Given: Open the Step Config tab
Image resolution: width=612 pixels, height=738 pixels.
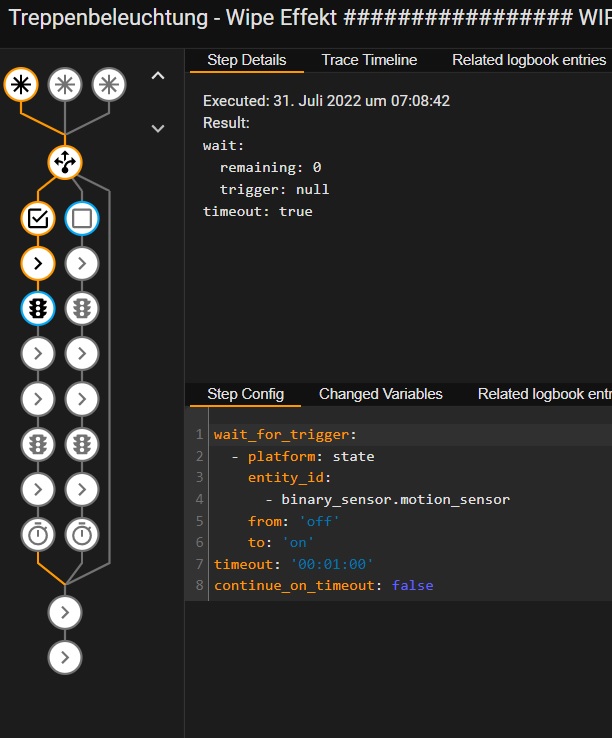Looking at the screenshot, I should pos(245,394).
